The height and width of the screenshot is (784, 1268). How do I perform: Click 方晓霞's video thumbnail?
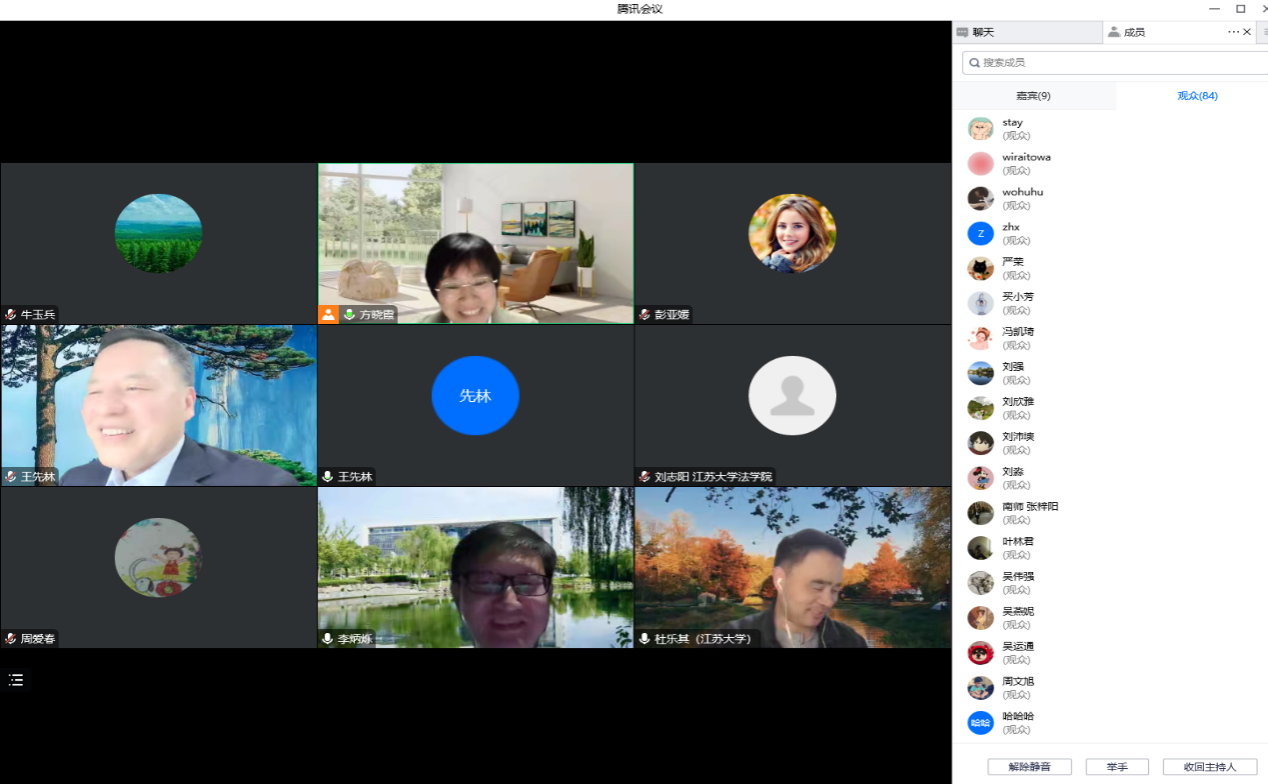[475, 243]
